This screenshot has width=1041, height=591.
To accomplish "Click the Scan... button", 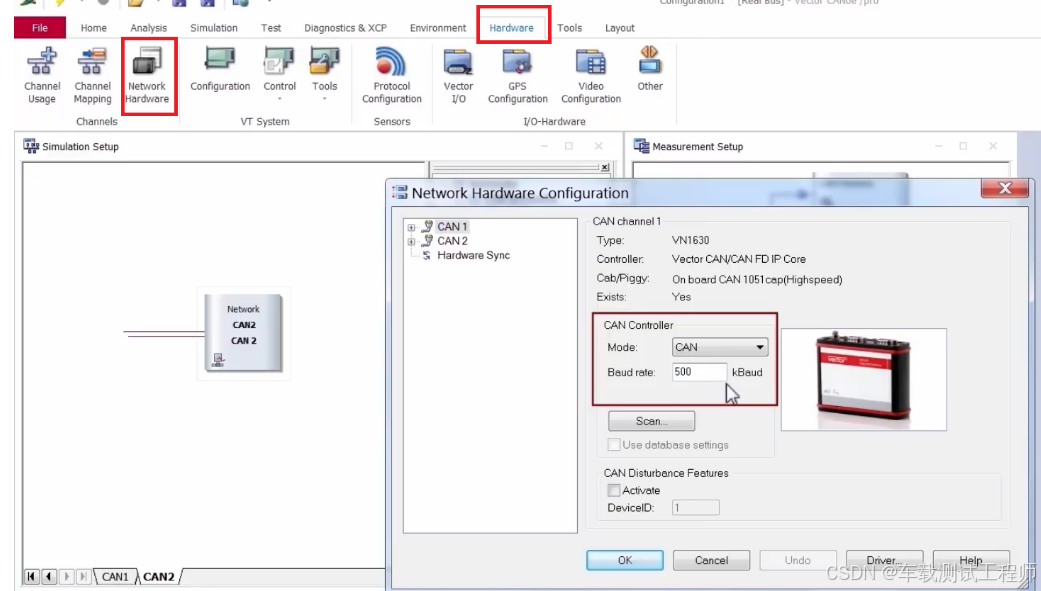I will 651,421.
